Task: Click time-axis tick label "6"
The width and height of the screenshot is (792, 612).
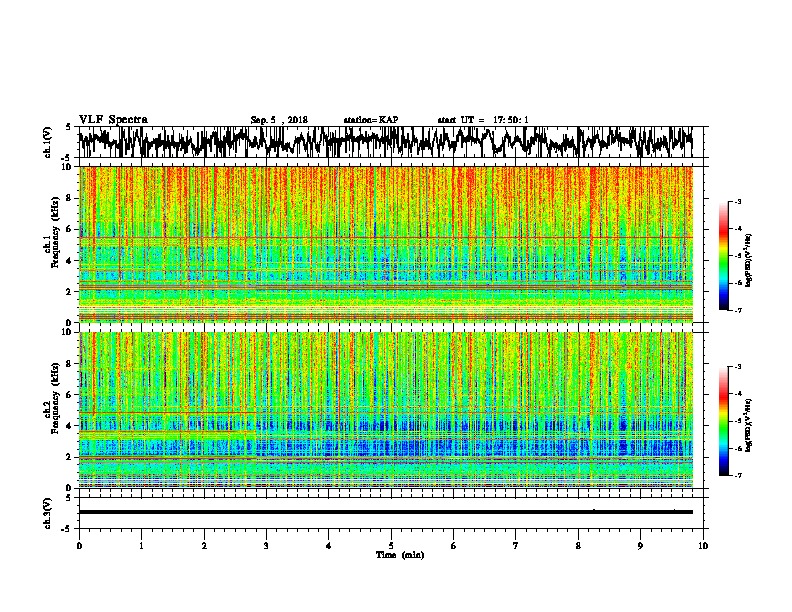Action: [x=454, y=546]
